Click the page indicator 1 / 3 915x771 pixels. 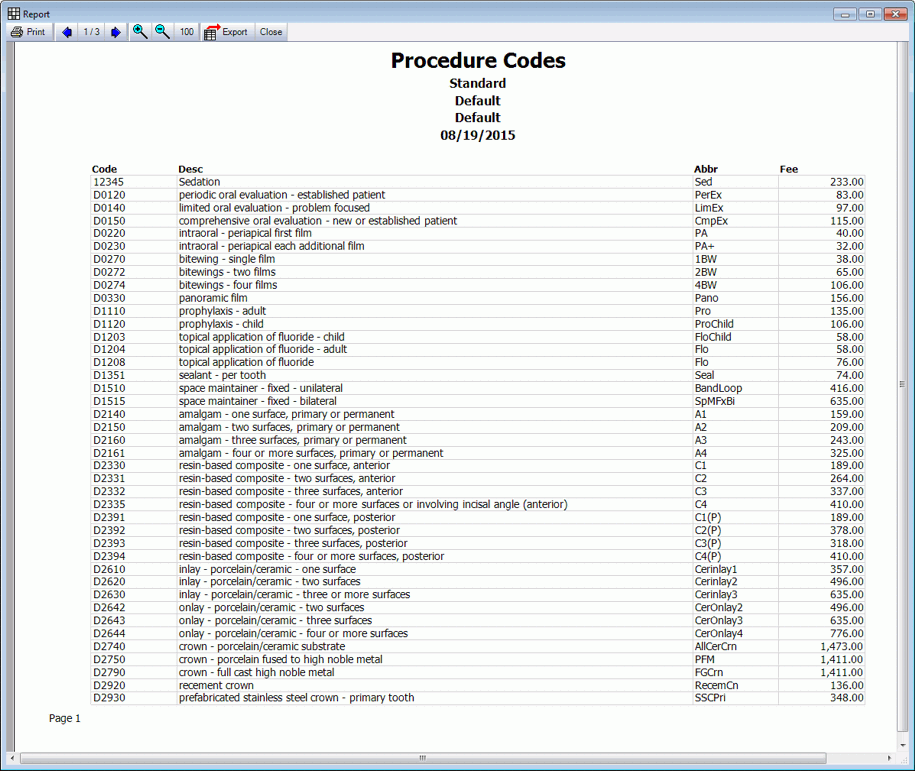pos(92,32)
